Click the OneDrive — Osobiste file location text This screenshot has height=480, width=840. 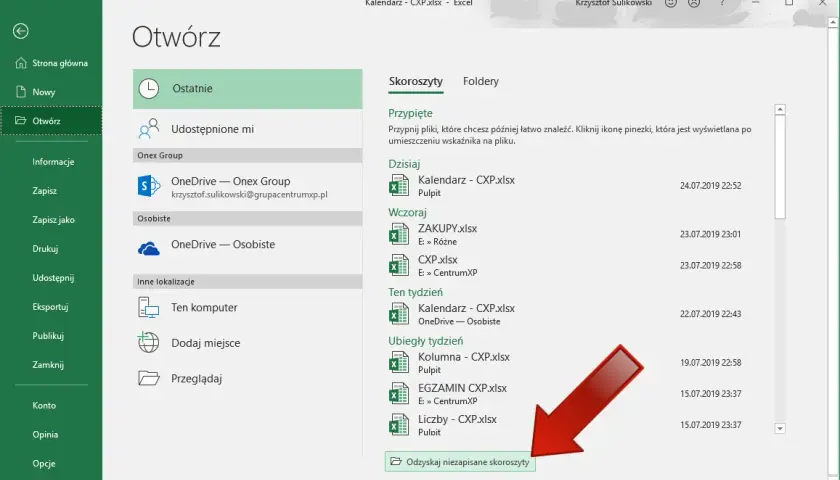(459, 321)
